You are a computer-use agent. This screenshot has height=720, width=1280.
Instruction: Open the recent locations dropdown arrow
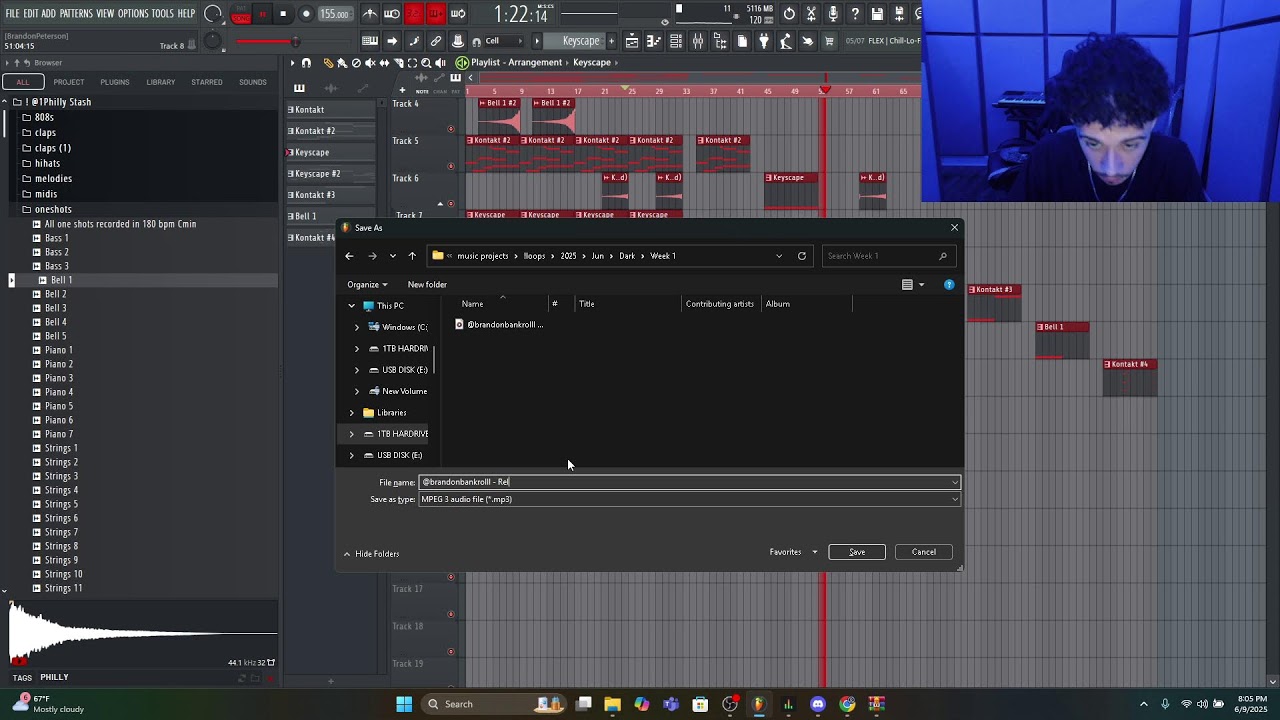(392, 256)
